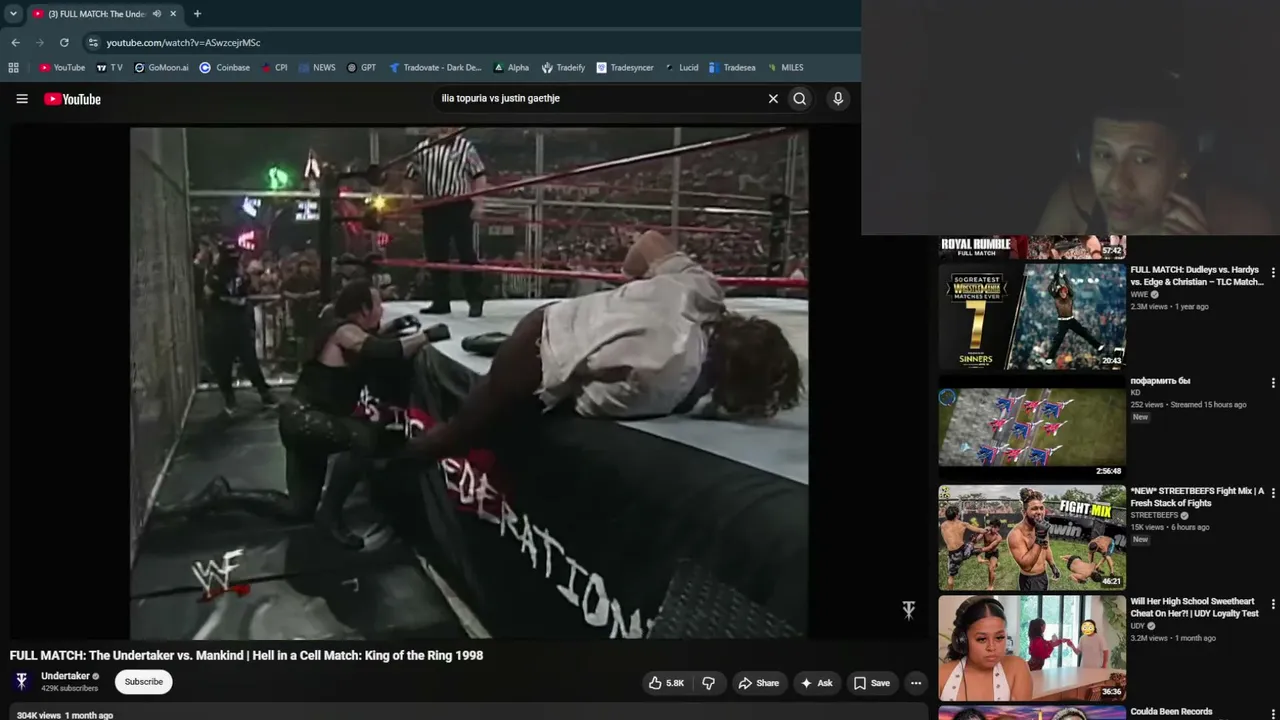Open the NEWS bookmark

317,68
